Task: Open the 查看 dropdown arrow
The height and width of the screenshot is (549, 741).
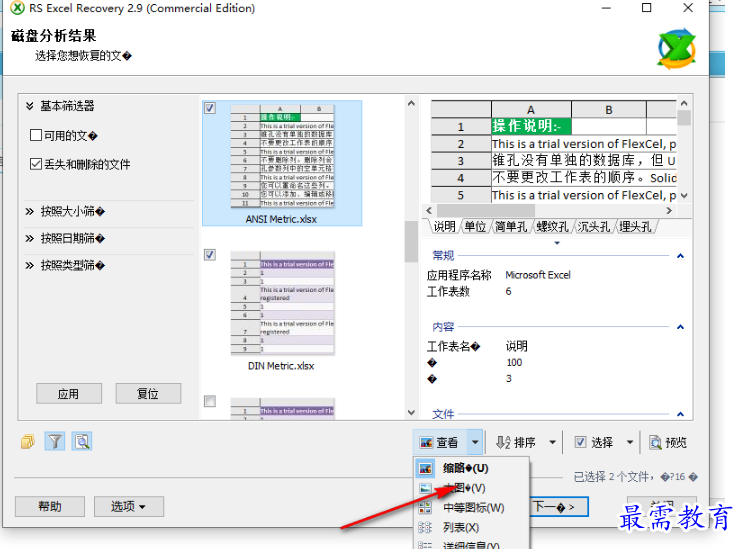Action: click(475, 442)
